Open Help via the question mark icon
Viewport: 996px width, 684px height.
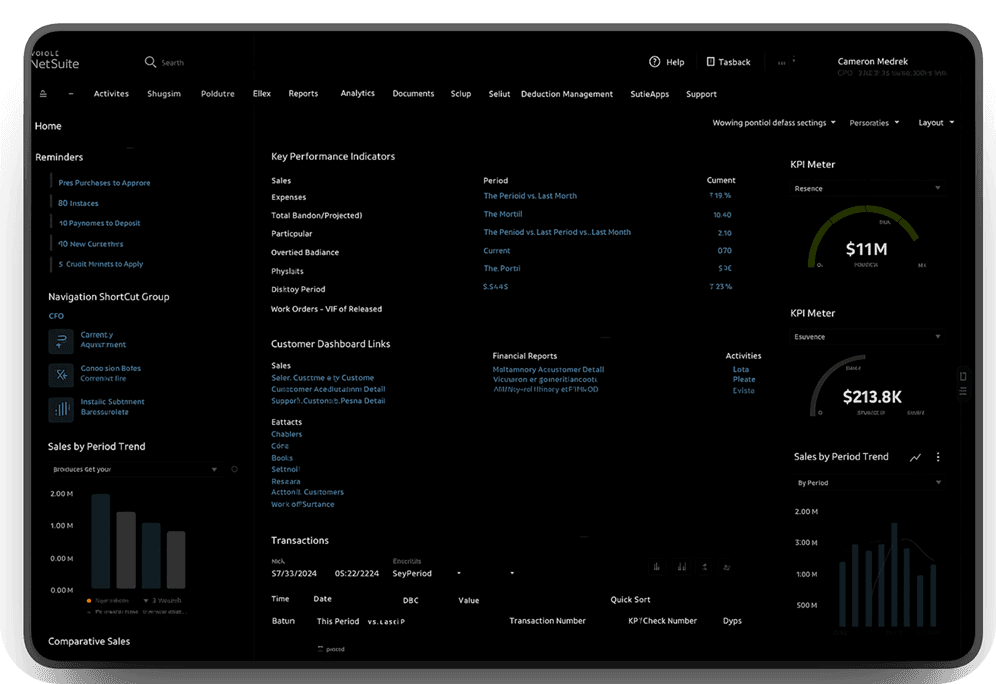[x=655, y=62]
